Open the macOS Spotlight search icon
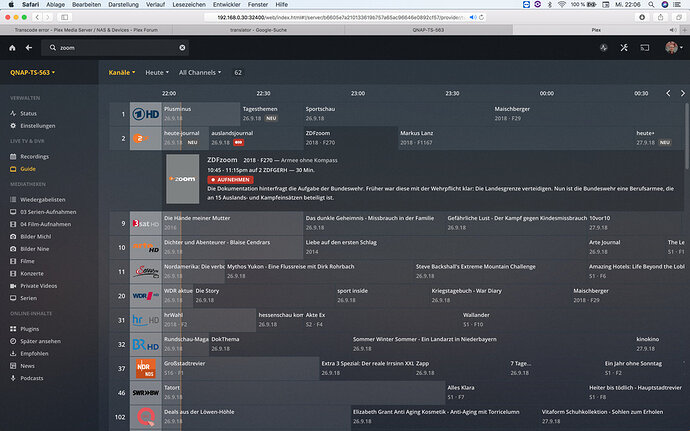 [651, 4]
